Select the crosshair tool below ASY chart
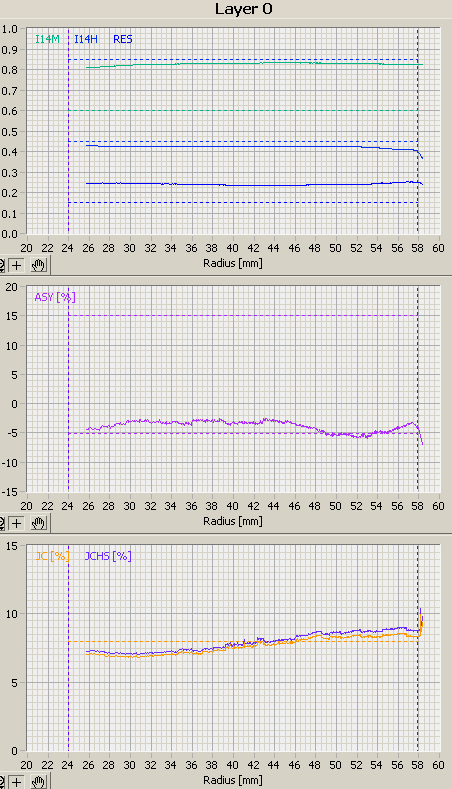452x789 pixels. (17, 523)
